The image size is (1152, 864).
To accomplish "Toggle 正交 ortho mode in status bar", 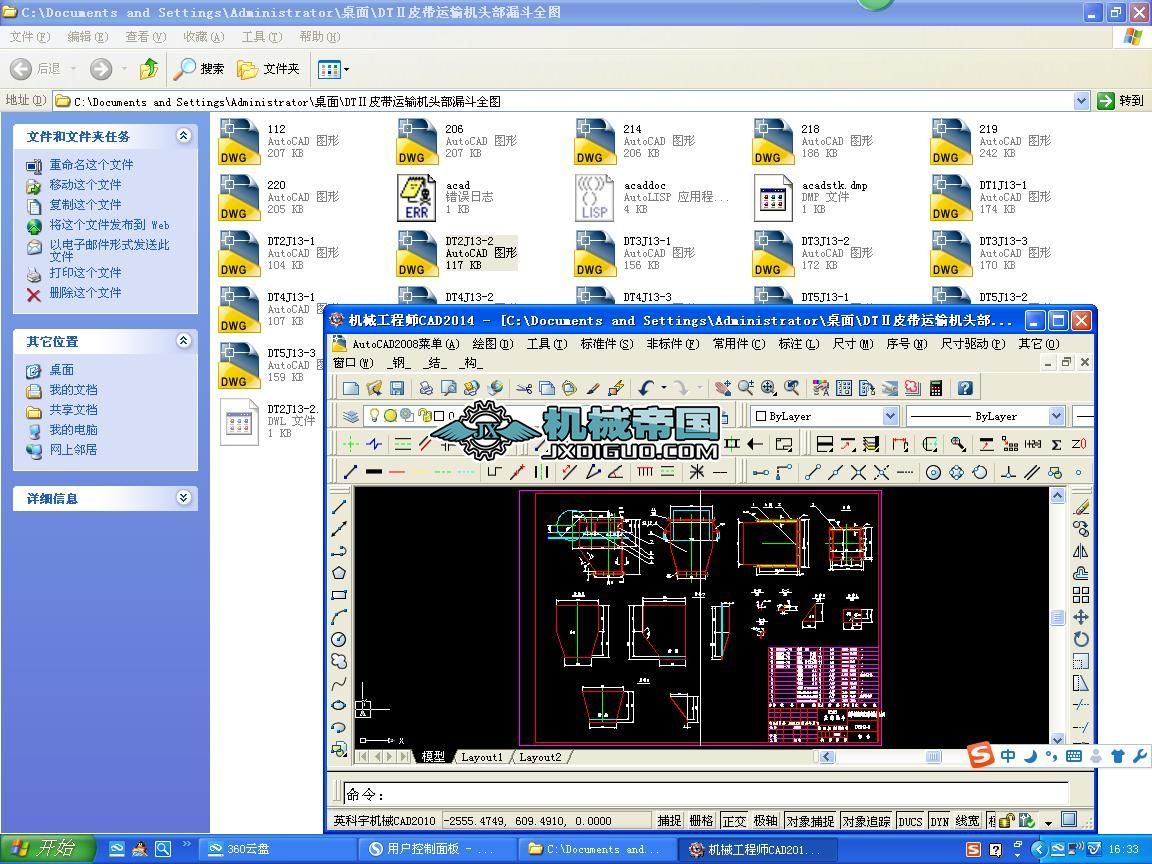I will coord(734,821).
